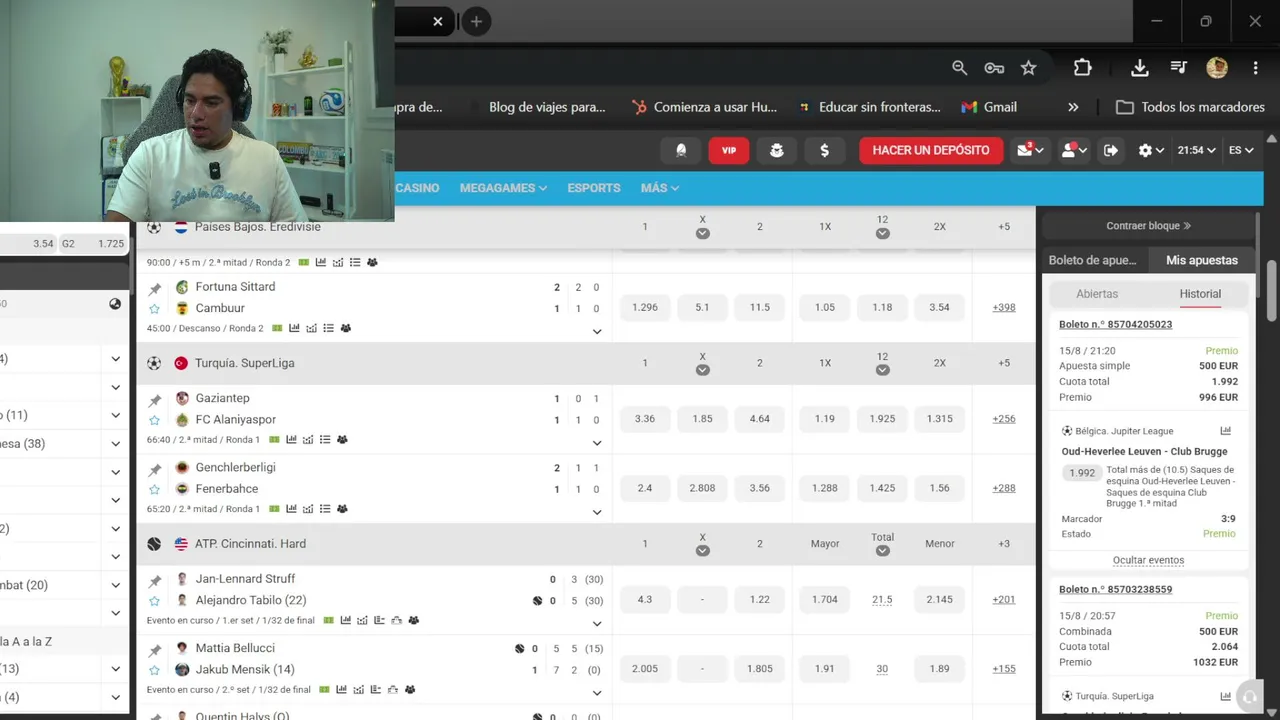Select odds 1.22 for Alejandro Tabilo
Viewport: 1280px width, 720px height.
[x=760, y=599]
